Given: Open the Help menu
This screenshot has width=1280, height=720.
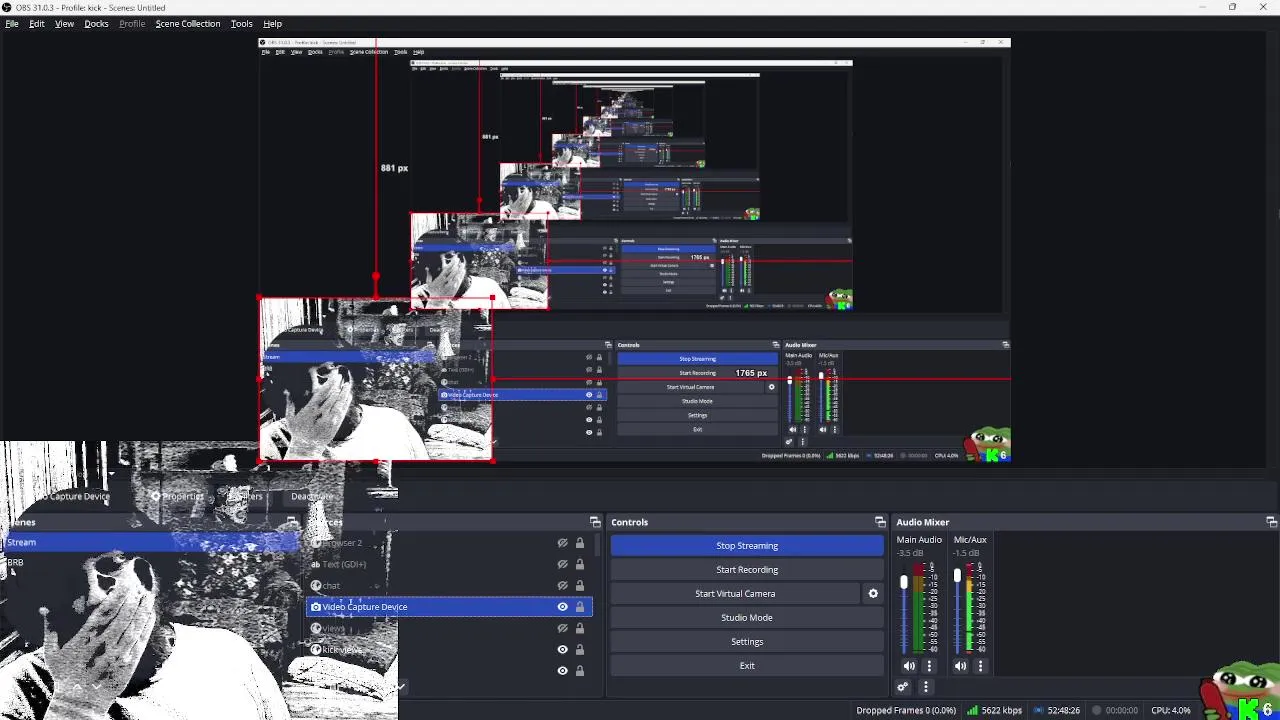Looking at the screenshot, I should pos(272,23).
